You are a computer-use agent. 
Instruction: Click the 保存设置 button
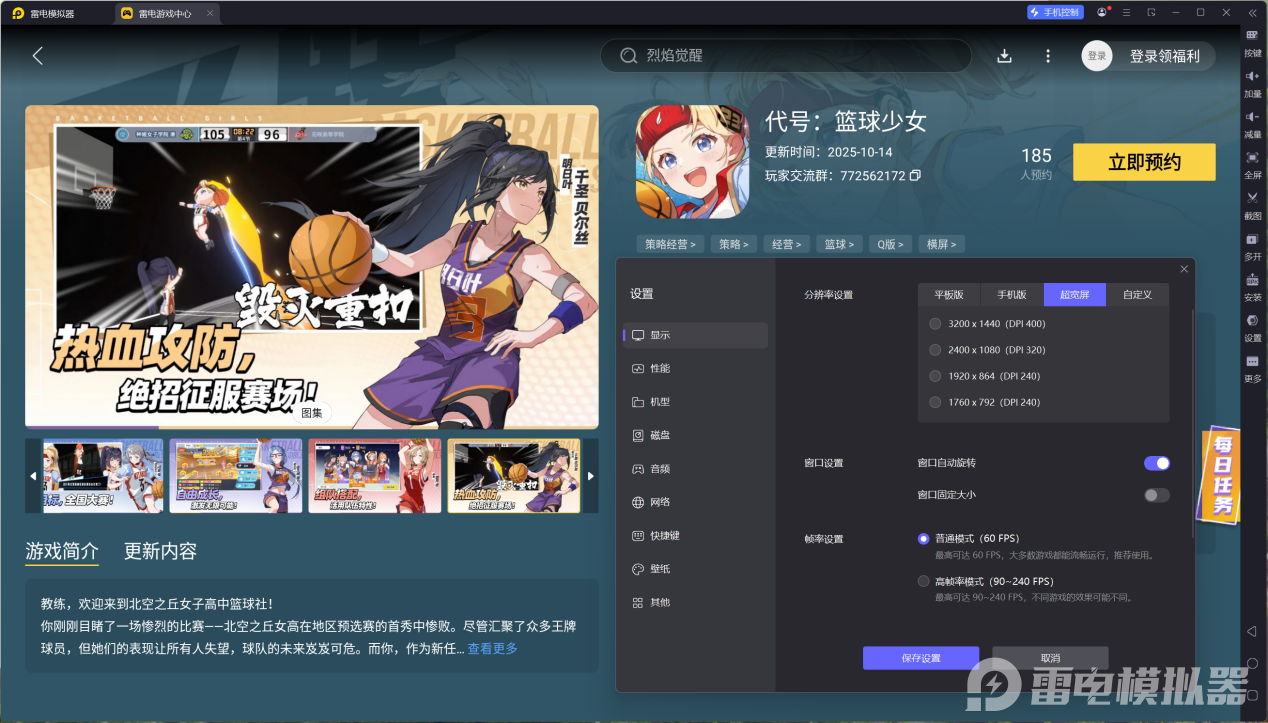pyautogui.click(x=920, y=658)
